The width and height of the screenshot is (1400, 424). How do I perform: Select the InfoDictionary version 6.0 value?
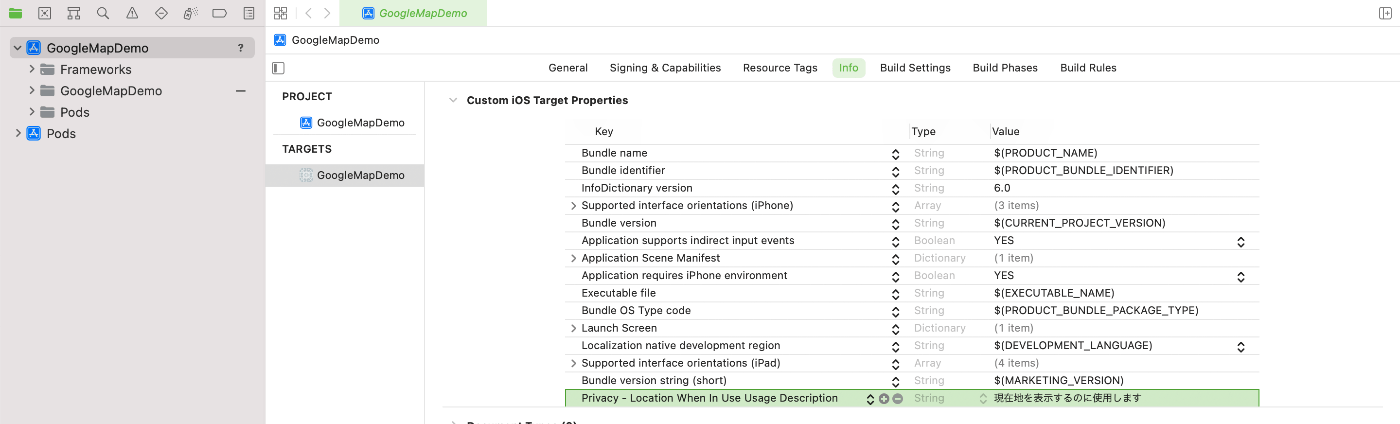1002,189
